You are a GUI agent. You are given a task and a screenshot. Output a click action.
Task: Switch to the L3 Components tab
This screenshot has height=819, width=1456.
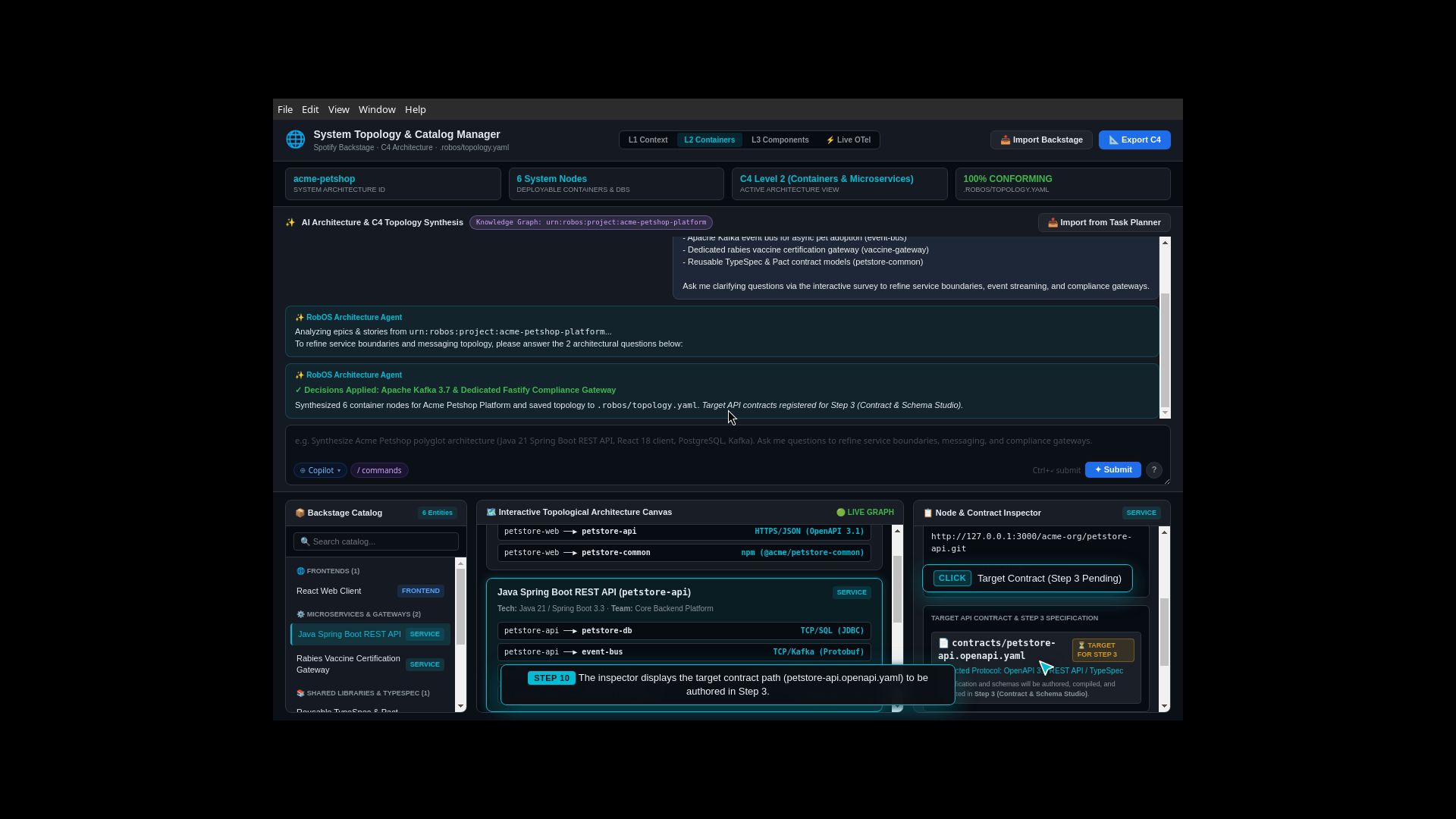(780, 140)
